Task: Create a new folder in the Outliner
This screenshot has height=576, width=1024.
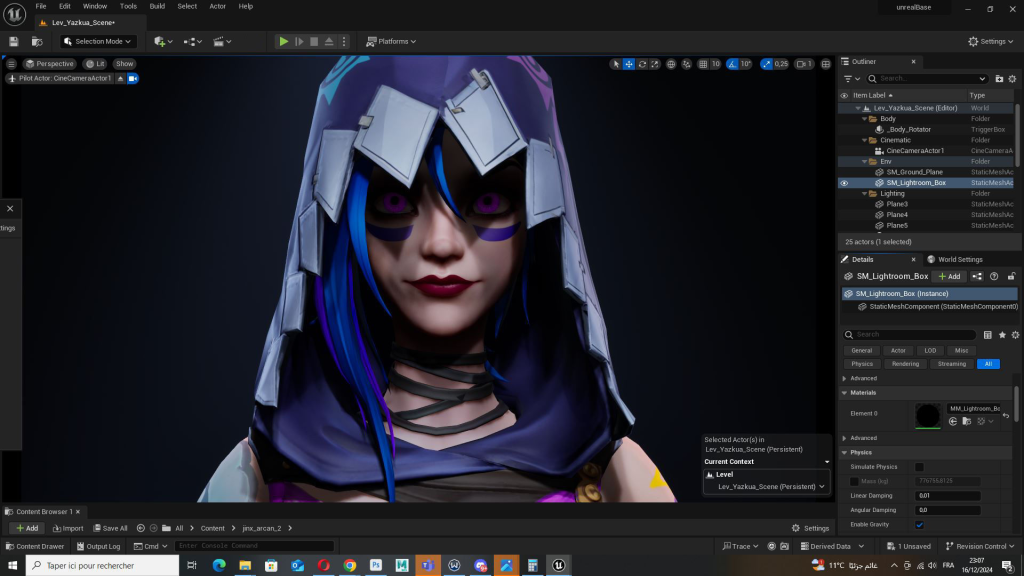Action: coord(999,79)
